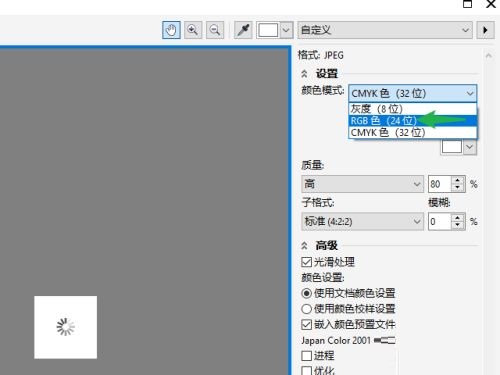Select 使用颜色校样设置 radio button
This screenshot has width=500, height=375.
point(306,309)
